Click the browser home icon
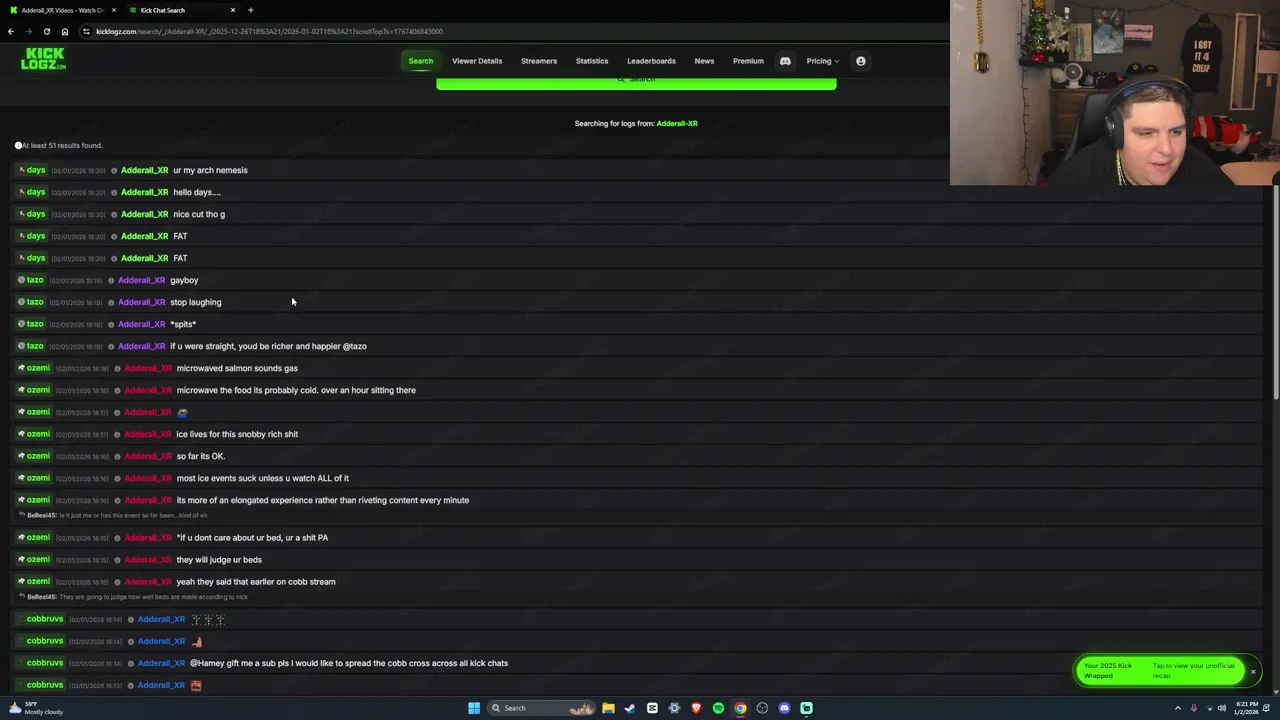Image resolution: width=1280 pixels, height=720 pixels. (65, 31)
